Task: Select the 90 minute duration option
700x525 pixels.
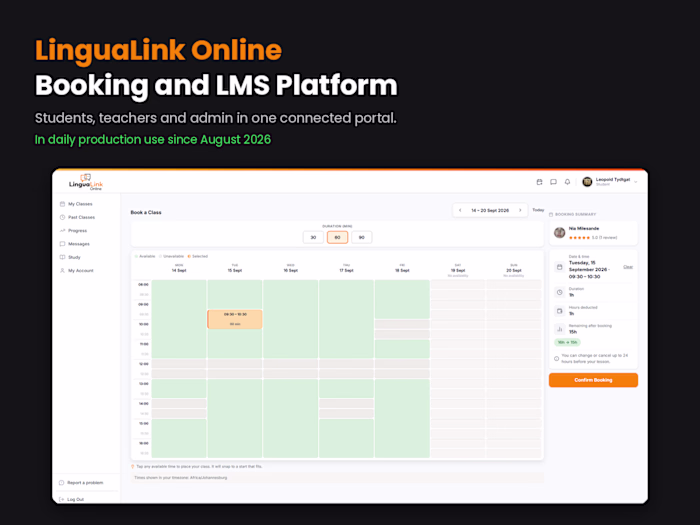Action: point(362,238)
